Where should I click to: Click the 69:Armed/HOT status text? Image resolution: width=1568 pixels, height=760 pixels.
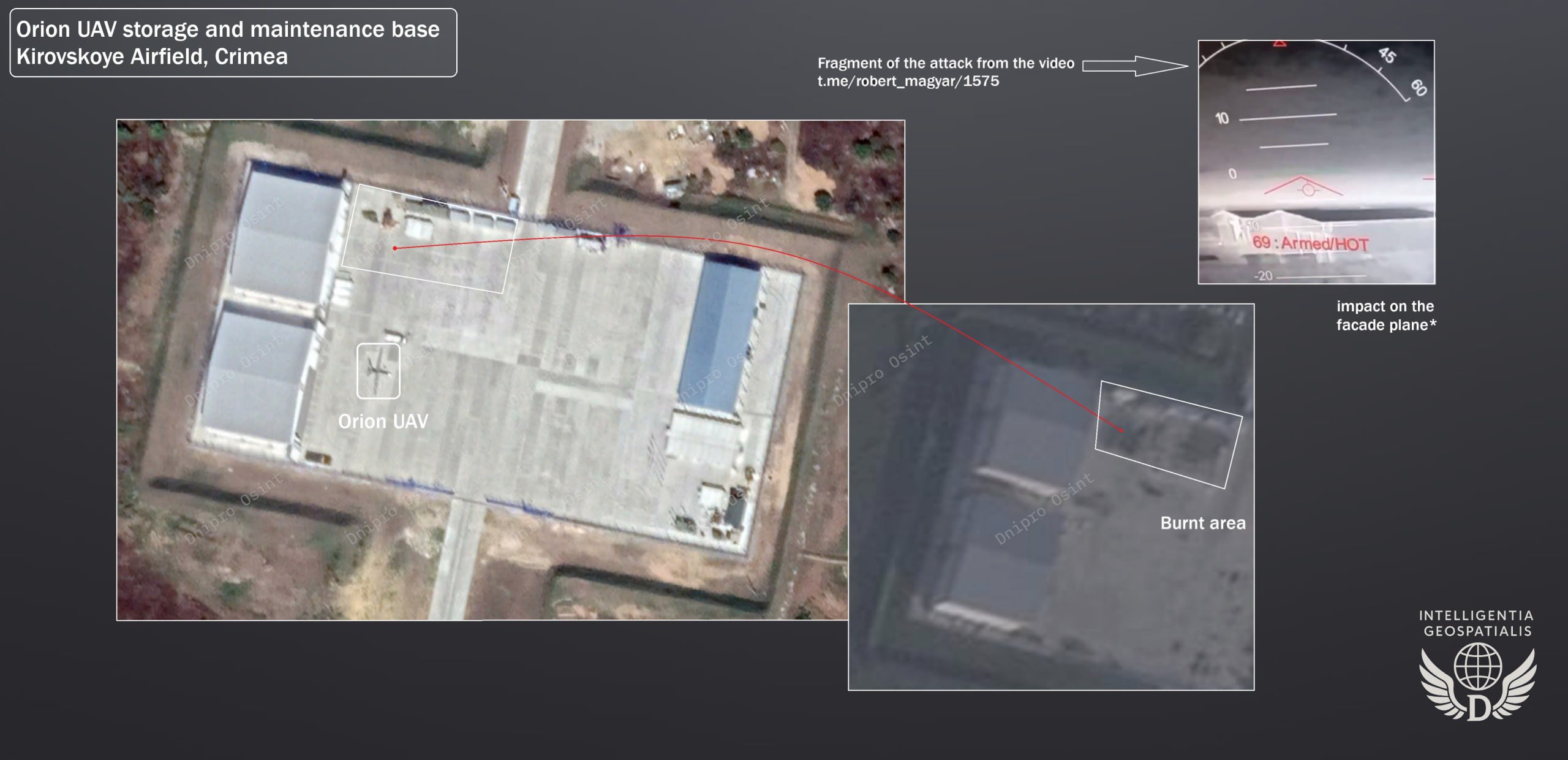pos(1310,244)
